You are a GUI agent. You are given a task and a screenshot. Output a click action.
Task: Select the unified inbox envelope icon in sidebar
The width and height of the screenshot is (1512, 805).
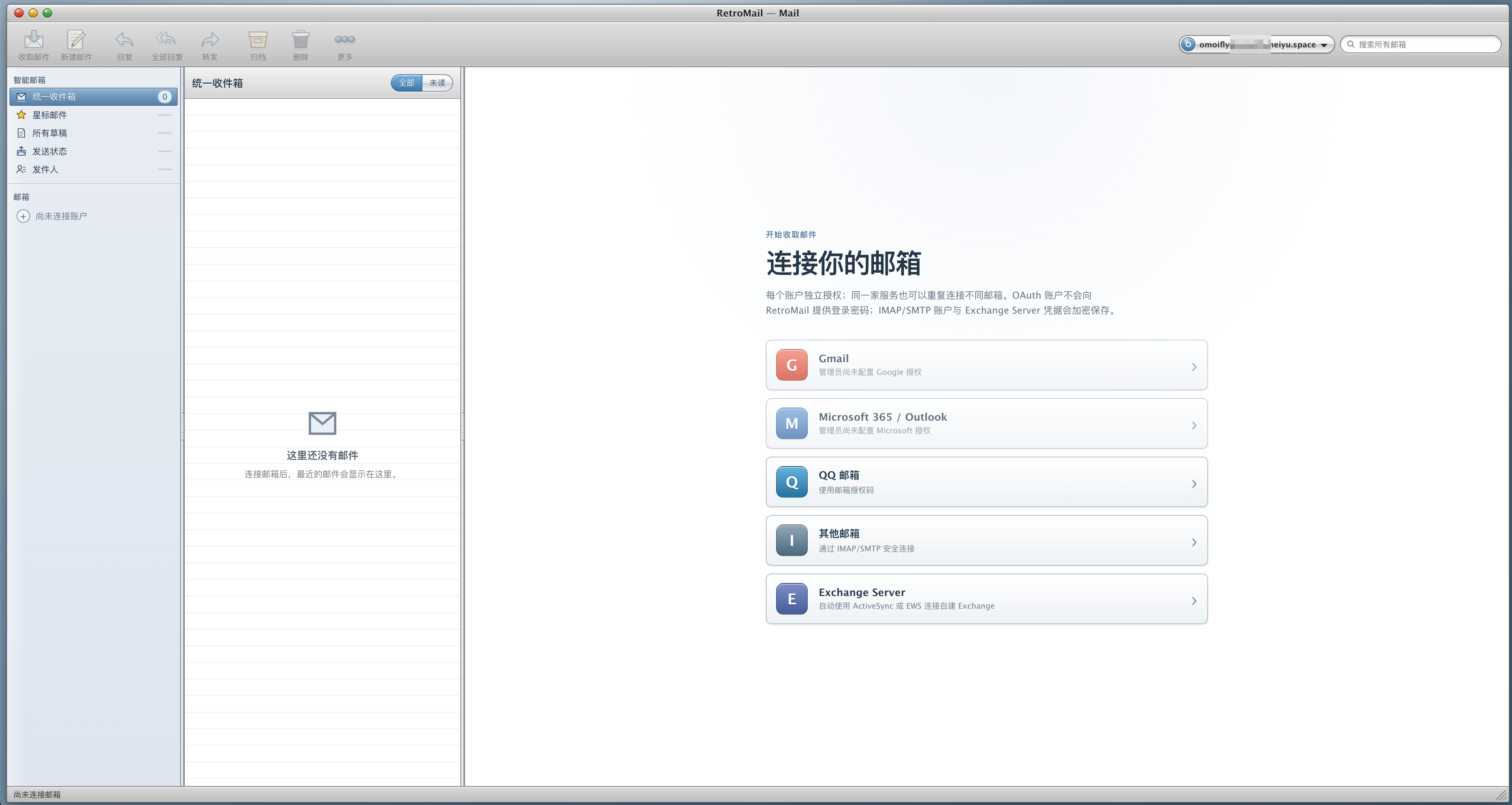pos(21,97)
